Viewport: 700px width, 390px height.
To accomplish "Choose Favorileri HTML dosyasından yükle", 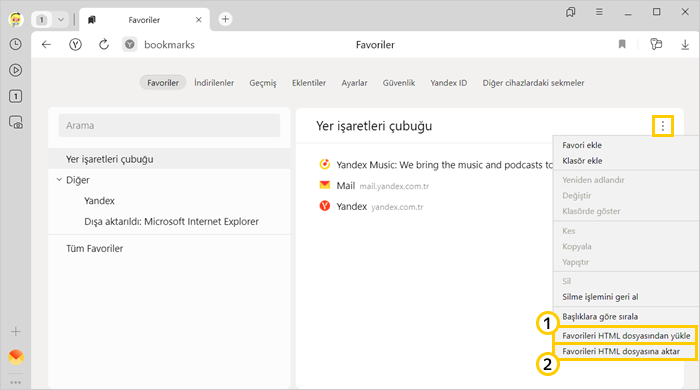I will (626, 336).
